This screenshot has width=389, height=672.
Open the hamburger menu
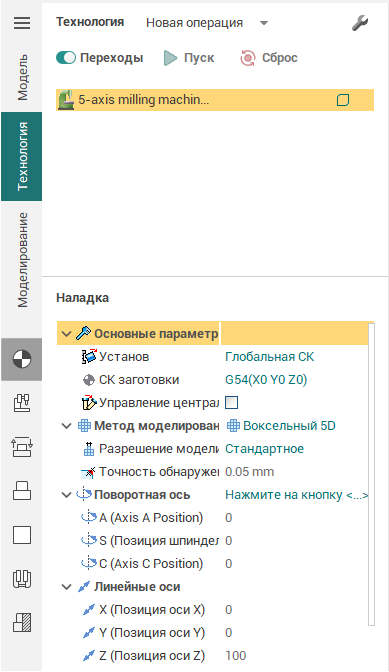point(22,23)
